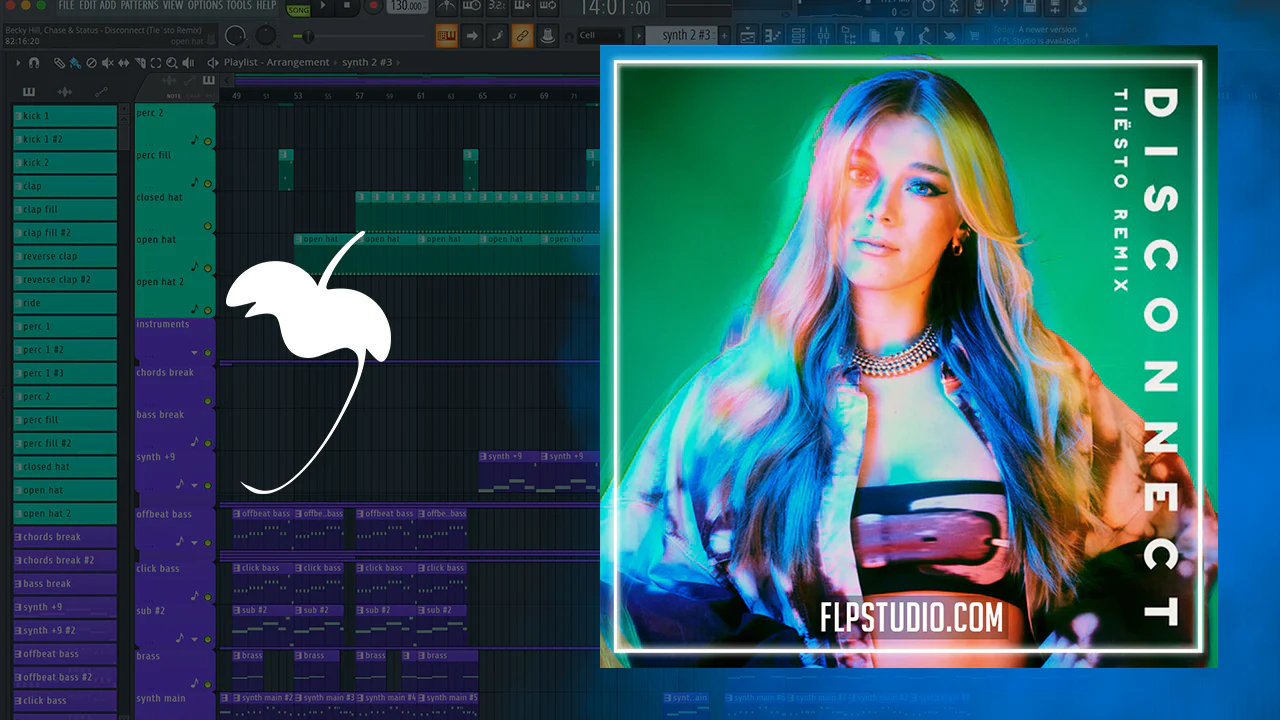
Task: Toggle the playlist magnet snap icon
Action: coord(34,62)
